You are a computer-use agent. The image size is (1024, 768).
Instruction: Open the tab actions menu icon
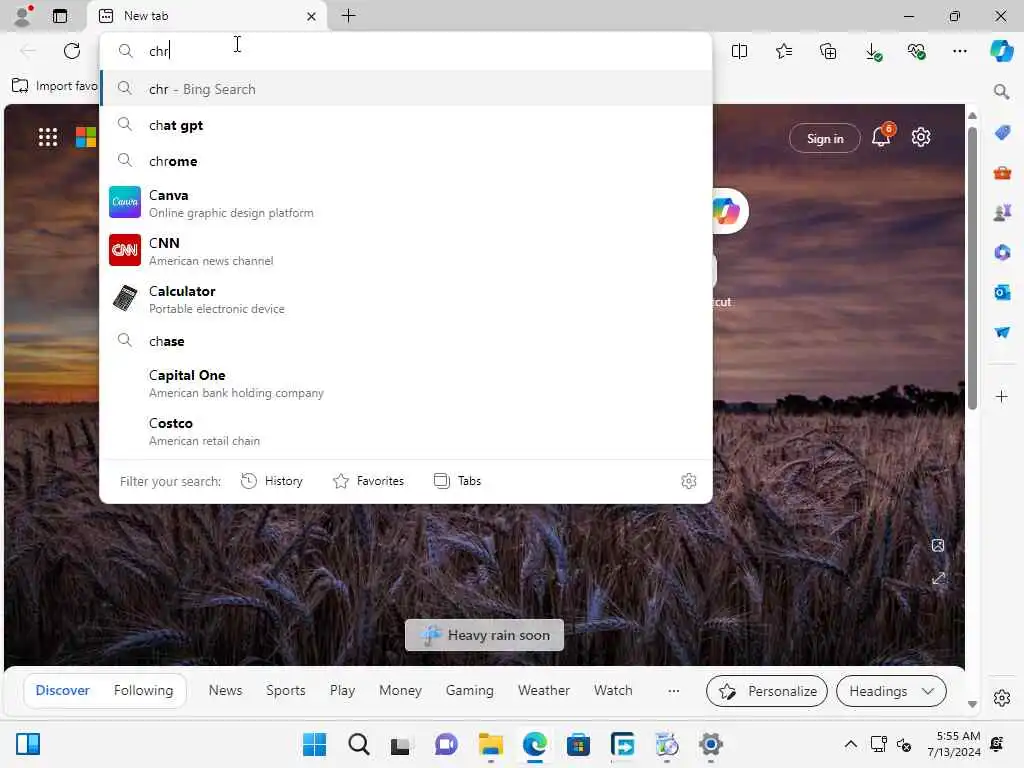[x=60, y=16]
